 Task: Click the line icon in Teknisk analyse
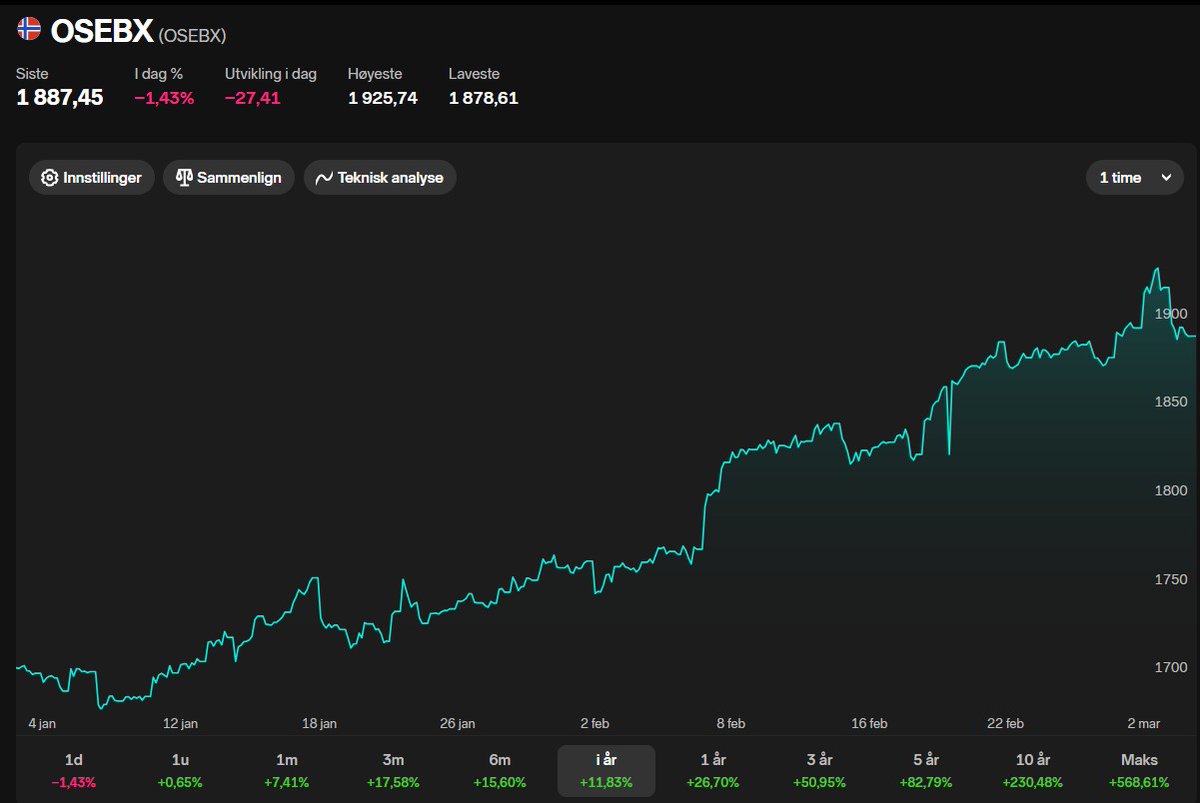(x=324, y=178)
